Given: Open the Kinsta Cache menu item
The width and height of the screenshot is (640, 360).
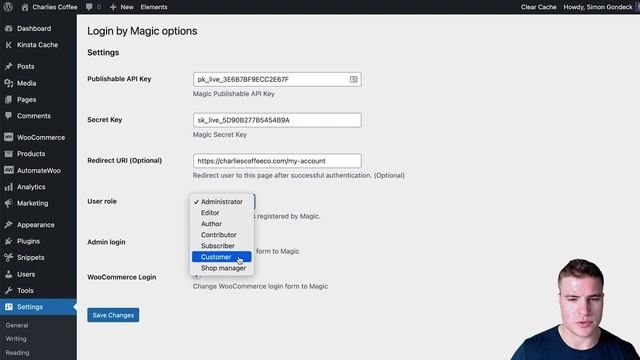Looking at the screenshot, I should pos(38,45).
